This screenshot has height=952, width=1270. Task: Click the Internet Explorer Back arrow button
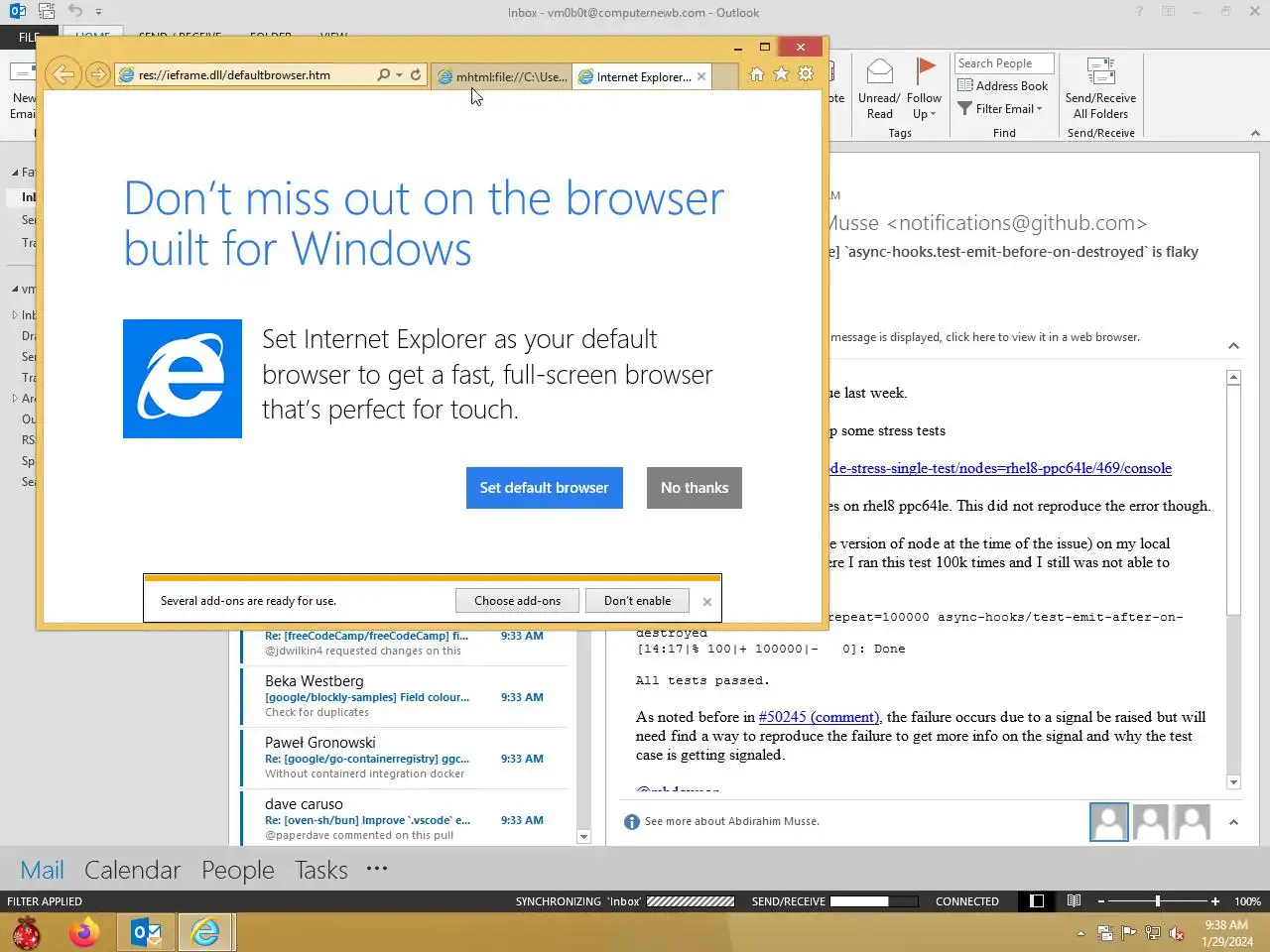[x=63, y=74]
